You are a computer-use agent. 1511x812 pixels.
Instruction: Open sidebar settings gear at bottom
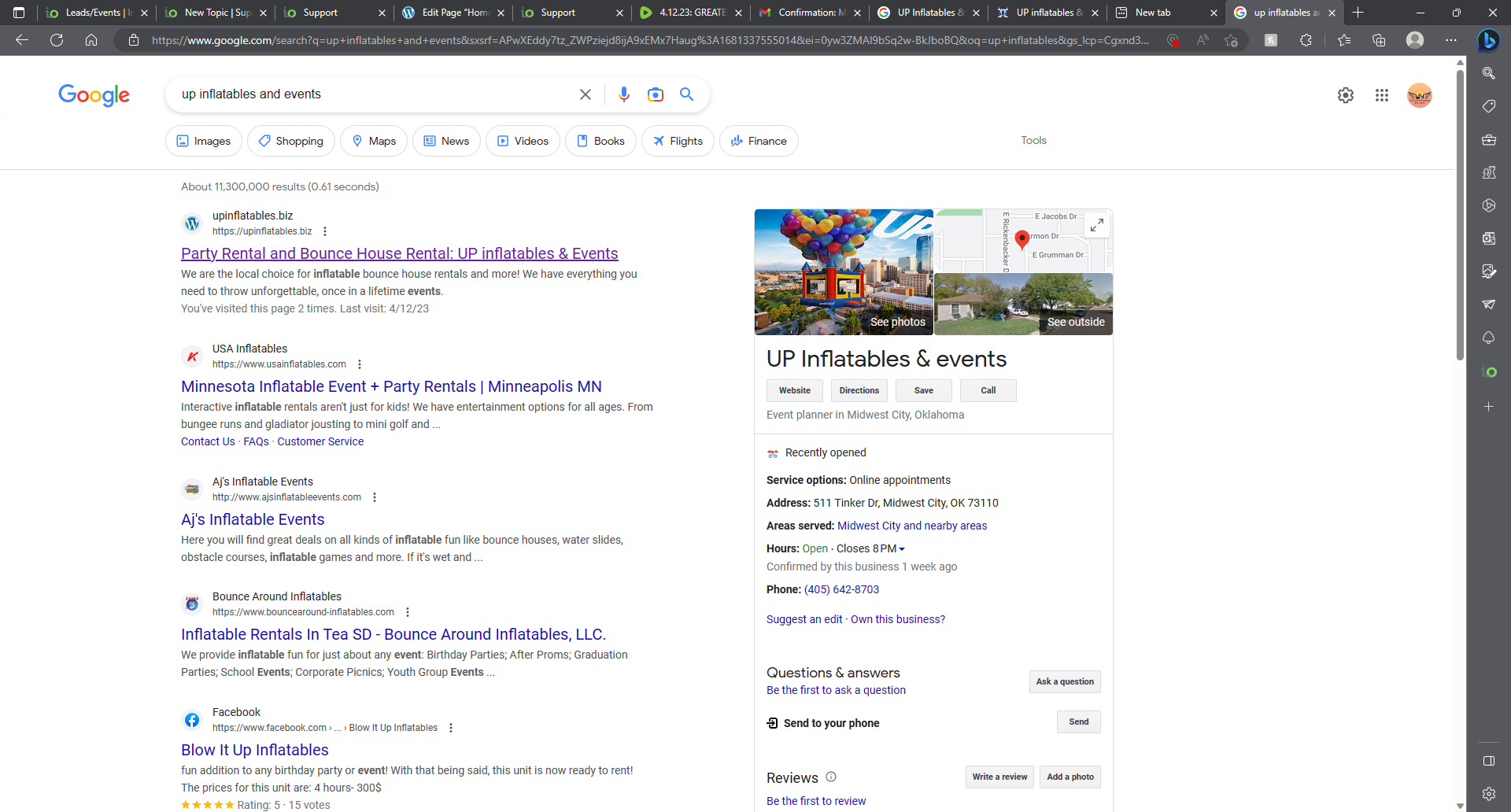click(1489, 794)
